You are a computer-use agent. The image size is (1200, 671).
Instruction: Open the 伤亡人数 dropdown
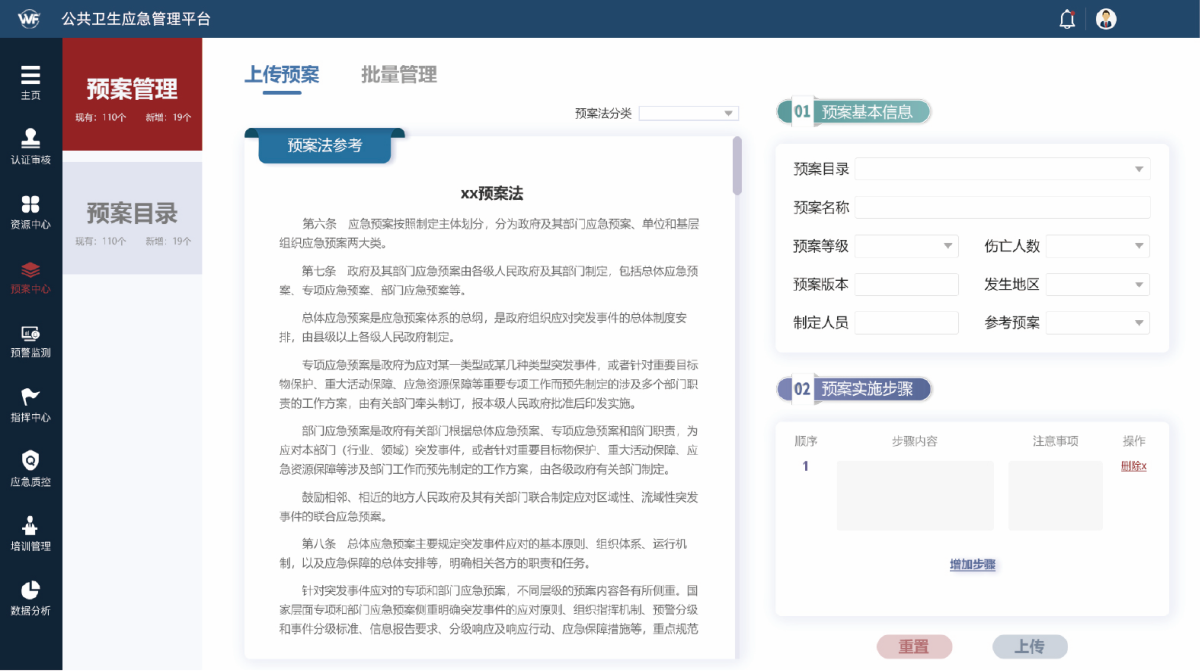click(1097, 246)
